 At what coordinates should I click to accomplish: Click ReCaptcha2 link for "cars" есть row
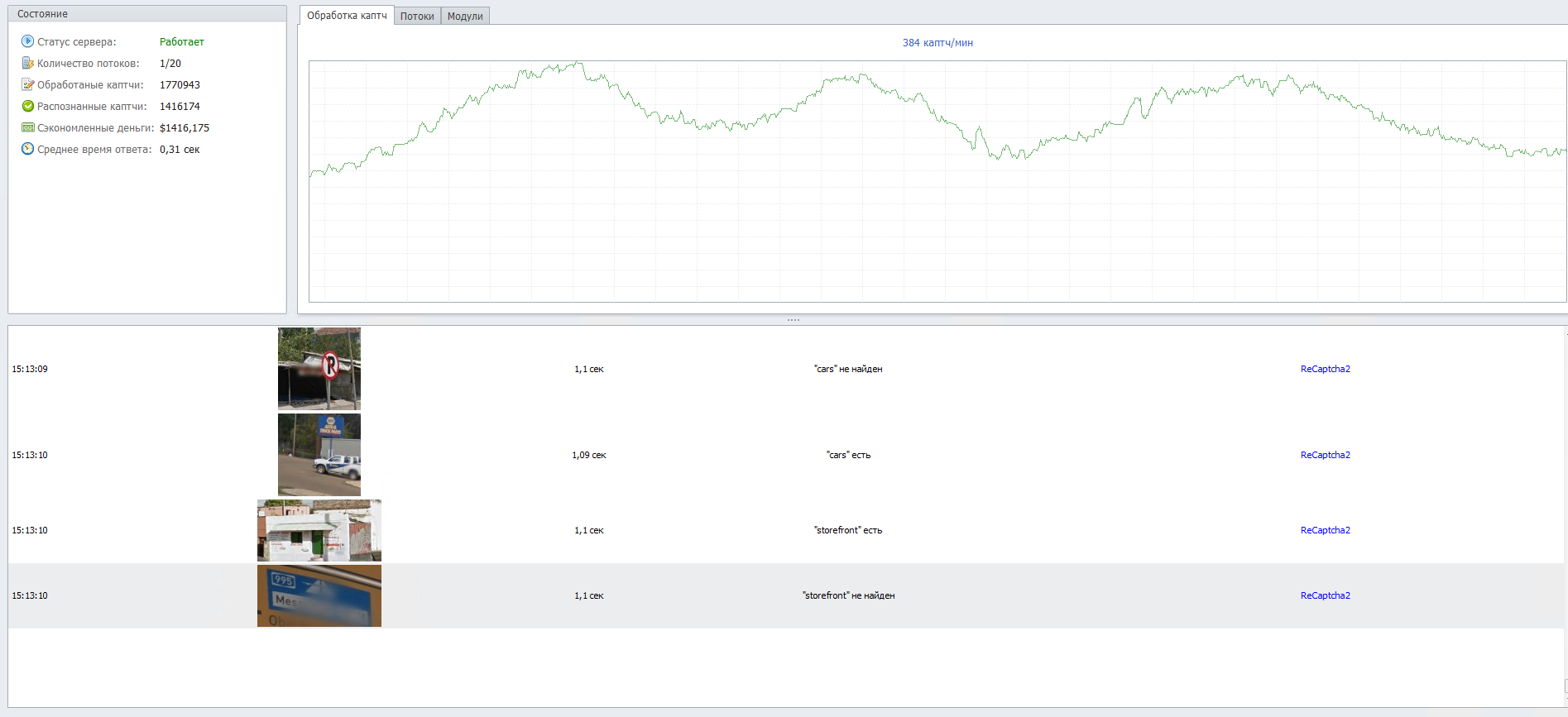[x=1325, y=455]
